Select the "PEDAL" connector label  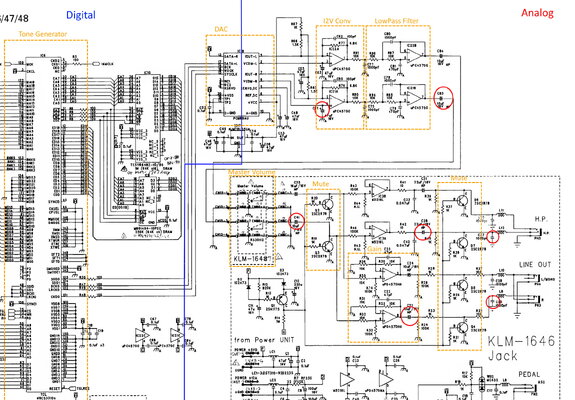529,374
